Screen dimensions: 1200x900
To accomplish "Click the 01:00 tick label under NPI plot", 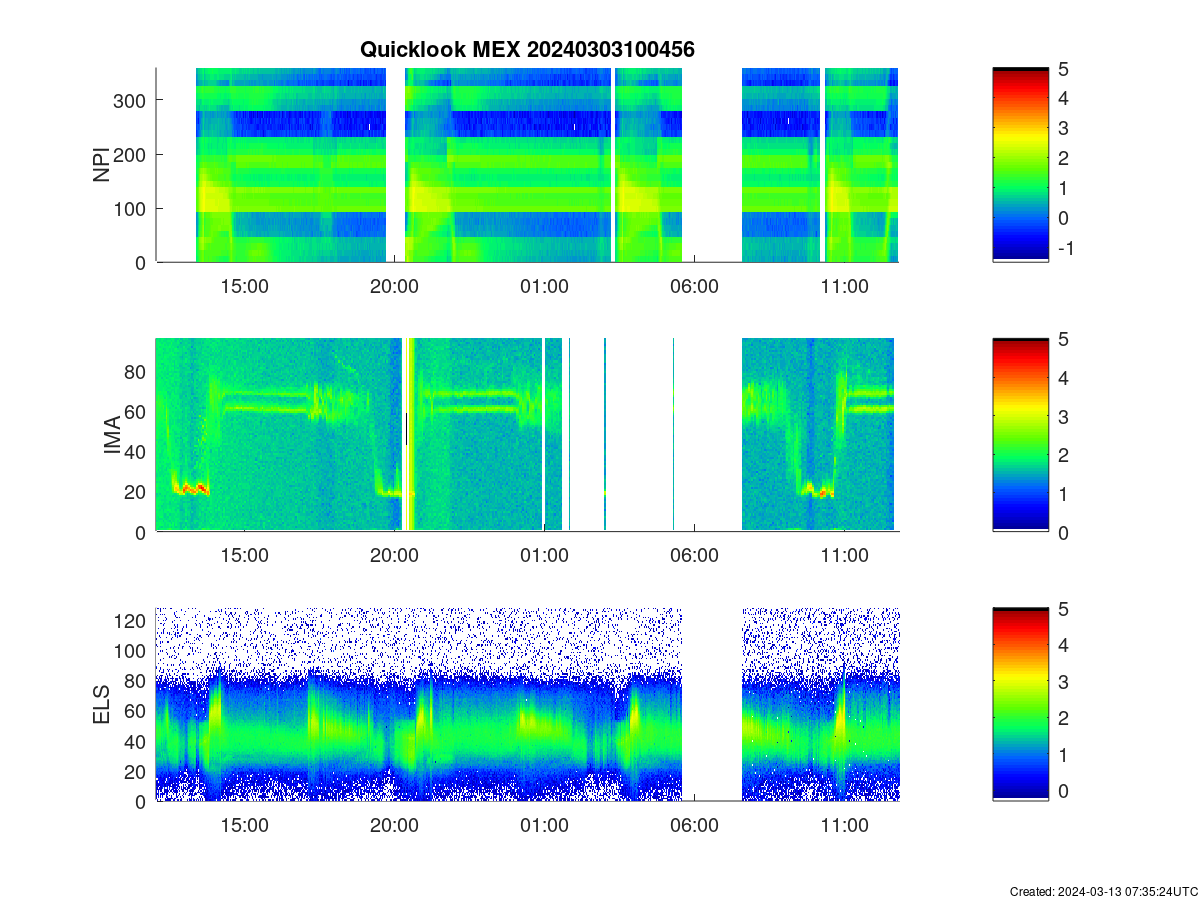I will 544,286.
